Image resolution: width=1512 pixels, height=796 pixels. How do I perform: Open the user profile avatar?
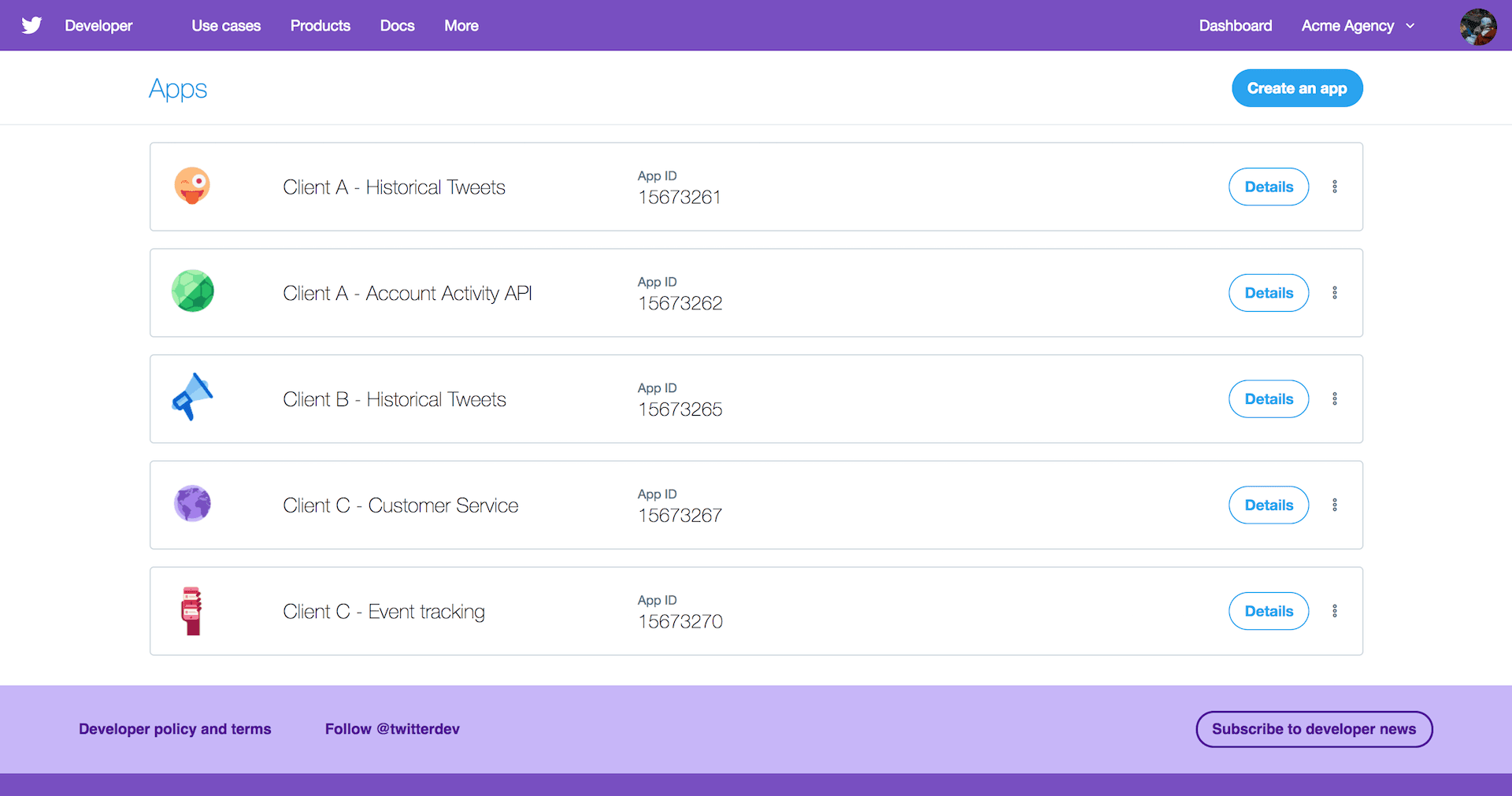click(1477, 26)
